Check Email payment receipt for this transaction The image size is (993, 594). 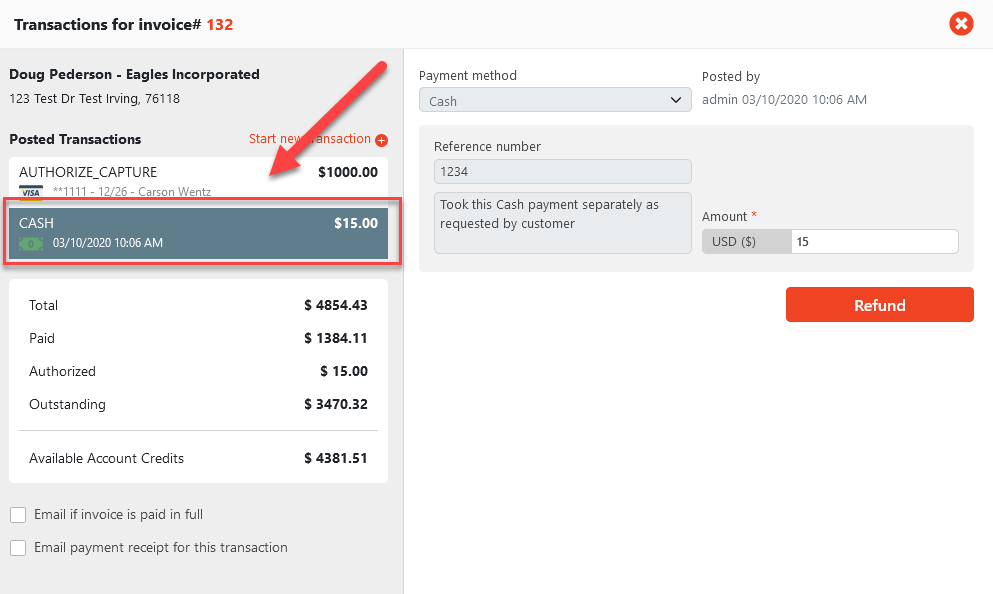(x=18, y=548)
